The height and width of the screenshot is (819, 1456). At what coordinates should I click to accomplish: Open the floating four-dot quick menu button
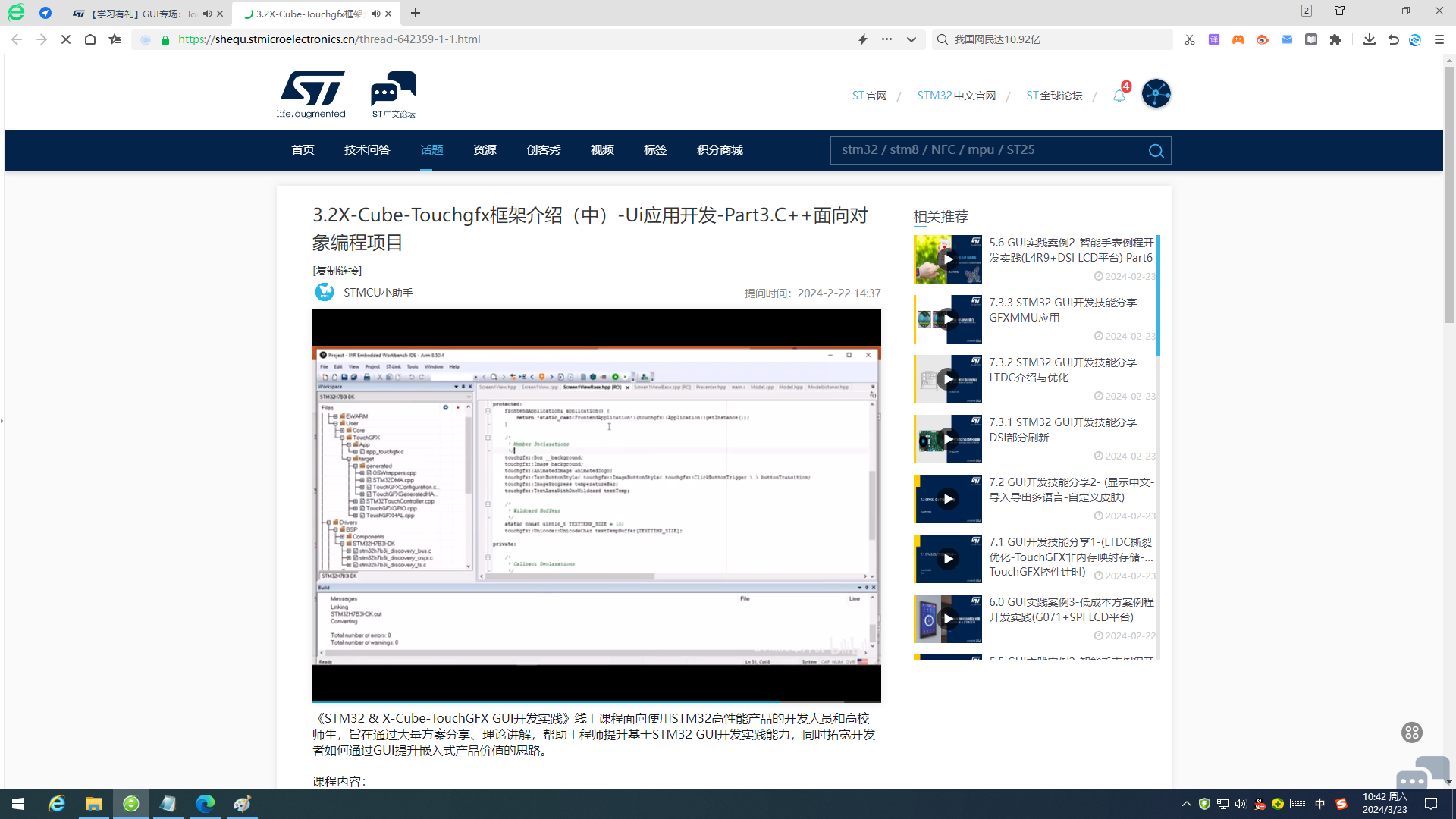pos(1411,733)
